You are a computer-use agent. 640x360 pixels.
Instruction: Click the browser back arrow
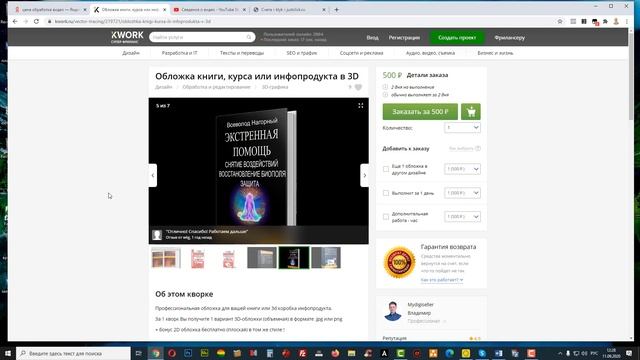pos(15,21)
